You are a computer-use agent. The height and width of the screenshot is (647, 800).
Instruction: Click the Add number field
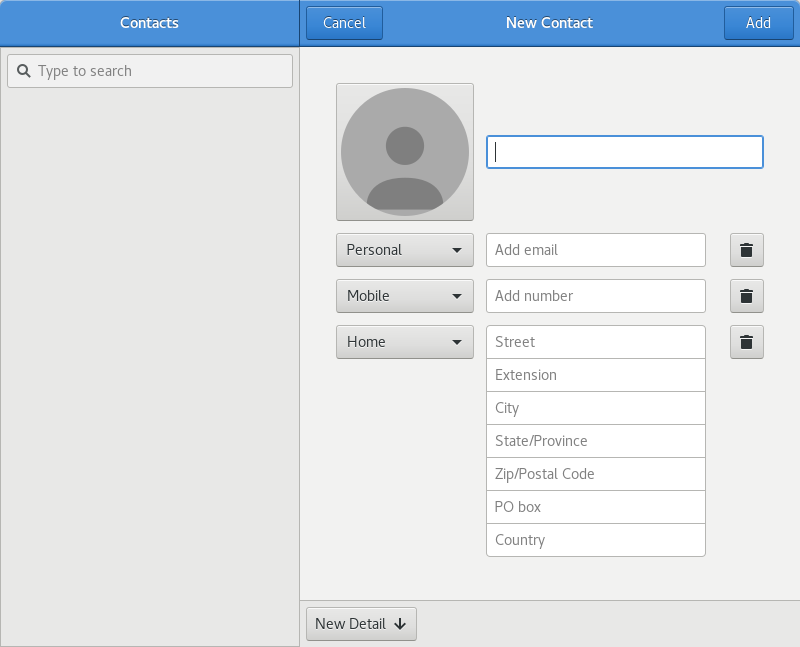coord(595,296)
